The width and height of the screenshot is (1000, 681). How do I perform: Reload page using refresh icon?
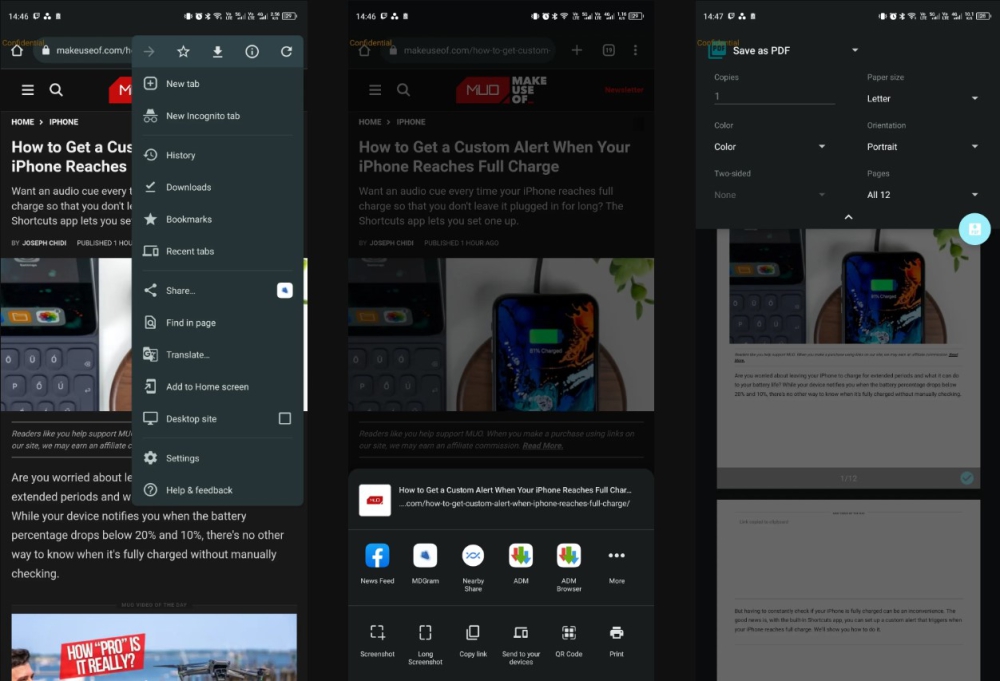tap(286, 52)
